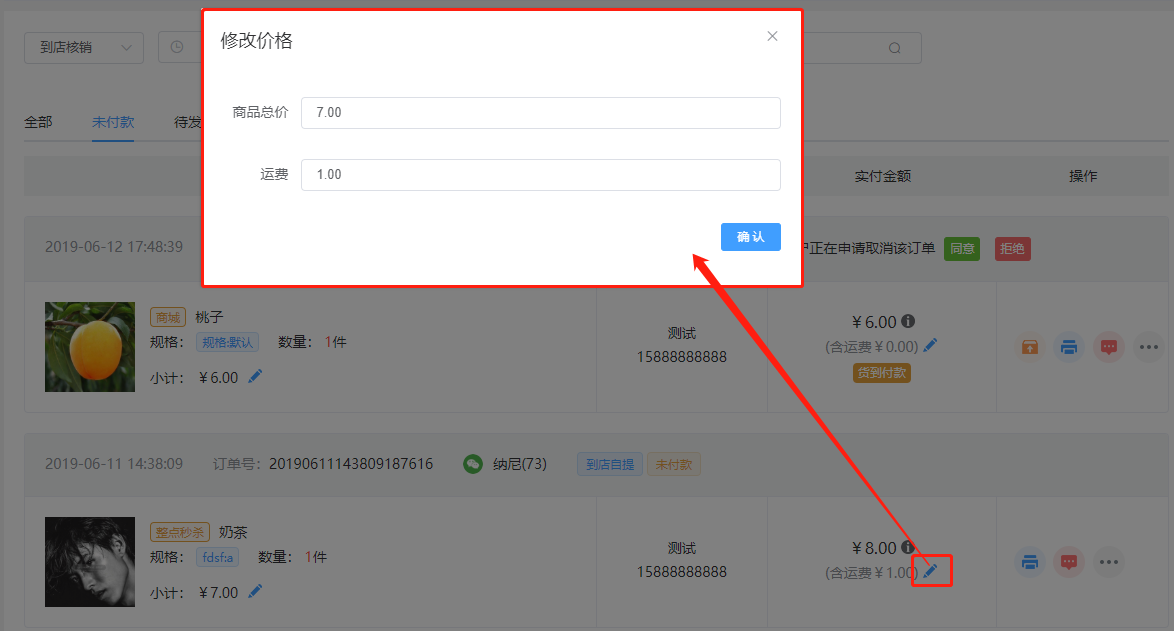This screenshot has height=631, width=1174.
Task: Open the 到店核销 dropdown
Action: click(84, 47)
